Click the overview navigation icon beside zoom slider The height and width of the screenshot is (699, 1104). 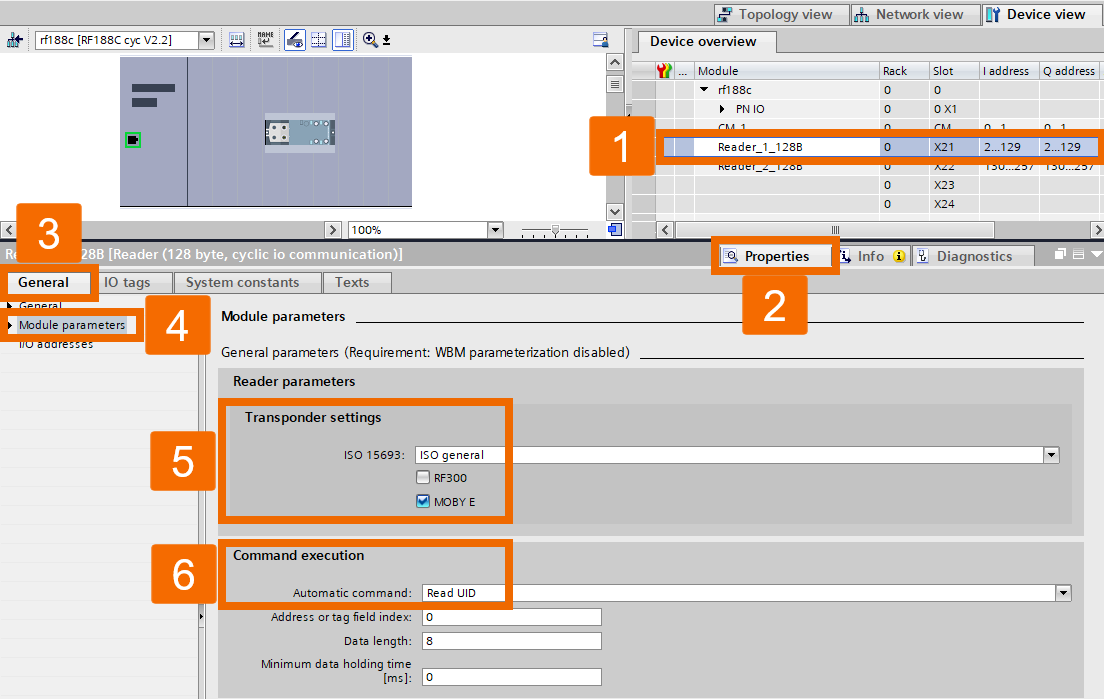click(x=615, y=230)
